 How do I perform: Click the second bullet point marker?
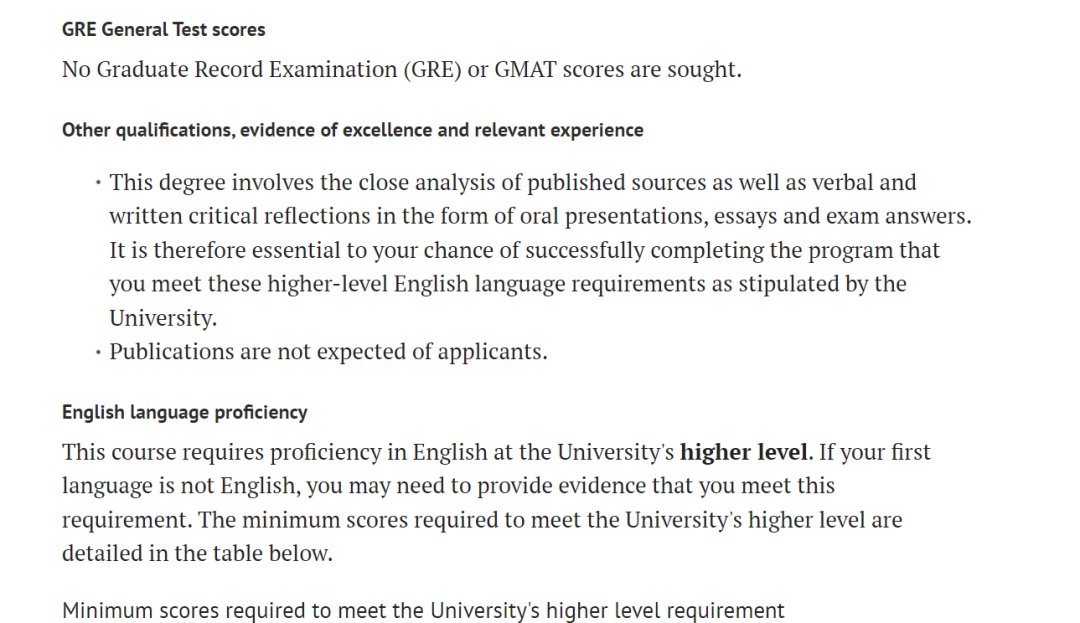[x=98, y=352]
